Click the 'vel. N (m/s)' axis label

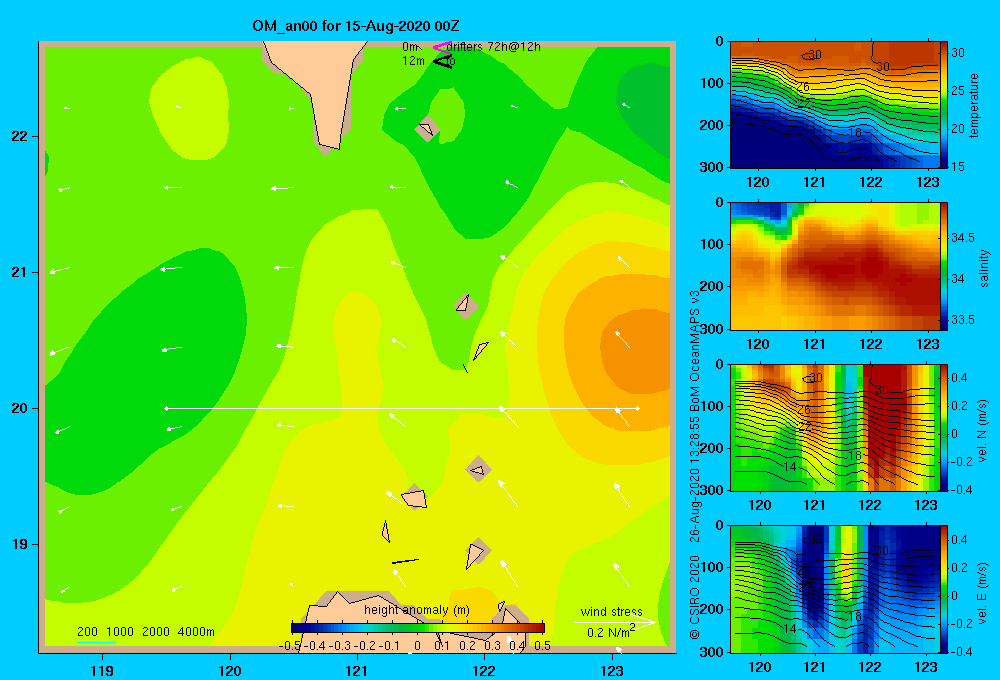pos(983,431)
